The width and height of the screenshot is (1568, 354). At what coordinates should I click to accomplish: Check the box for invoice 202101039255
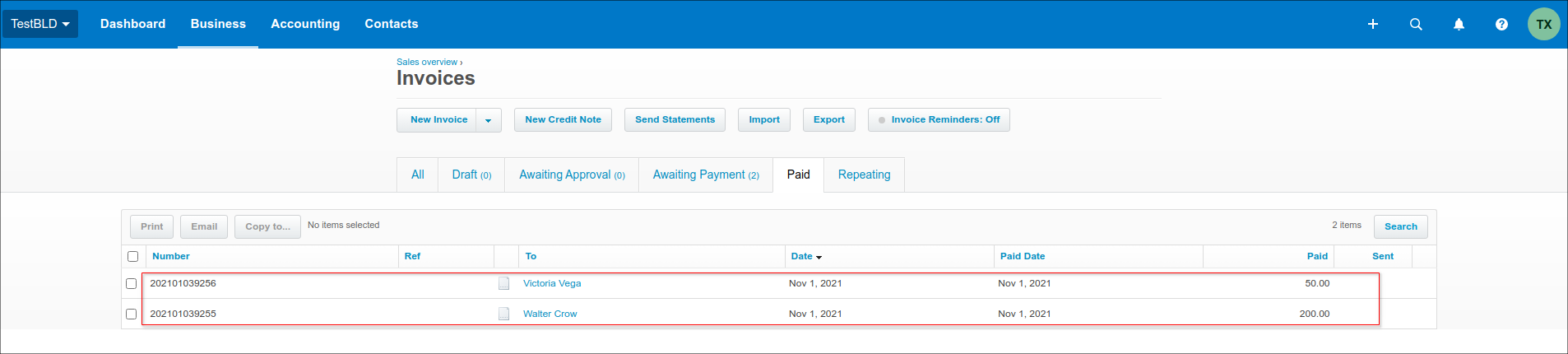pyautogui.click(x=131, y=314)
